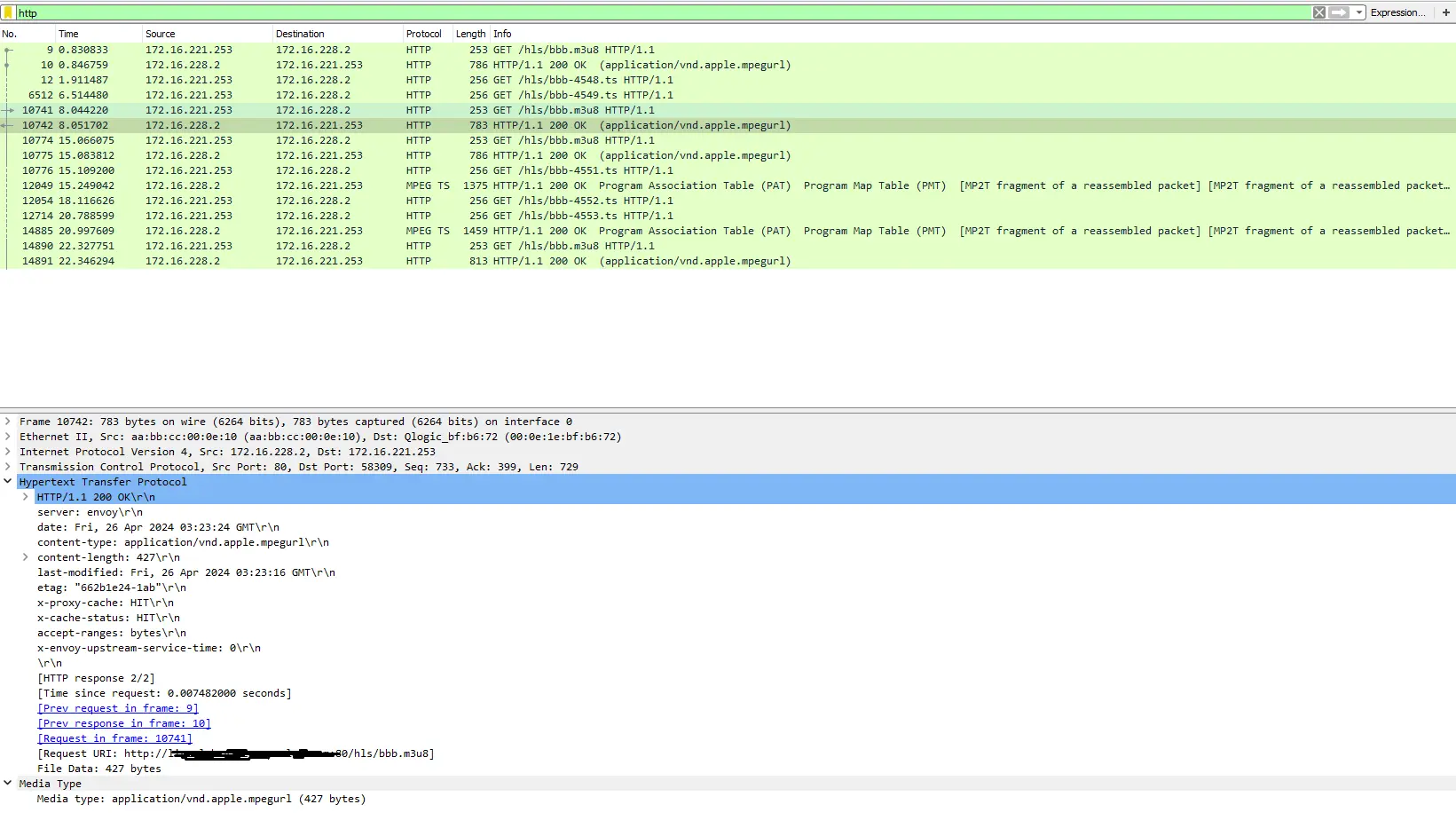This screenshot has width=1456, height=836.
Task: Collapse the Hypertext Transfer Protocol section
Action: pyautogui.click(x=8, y=482)
